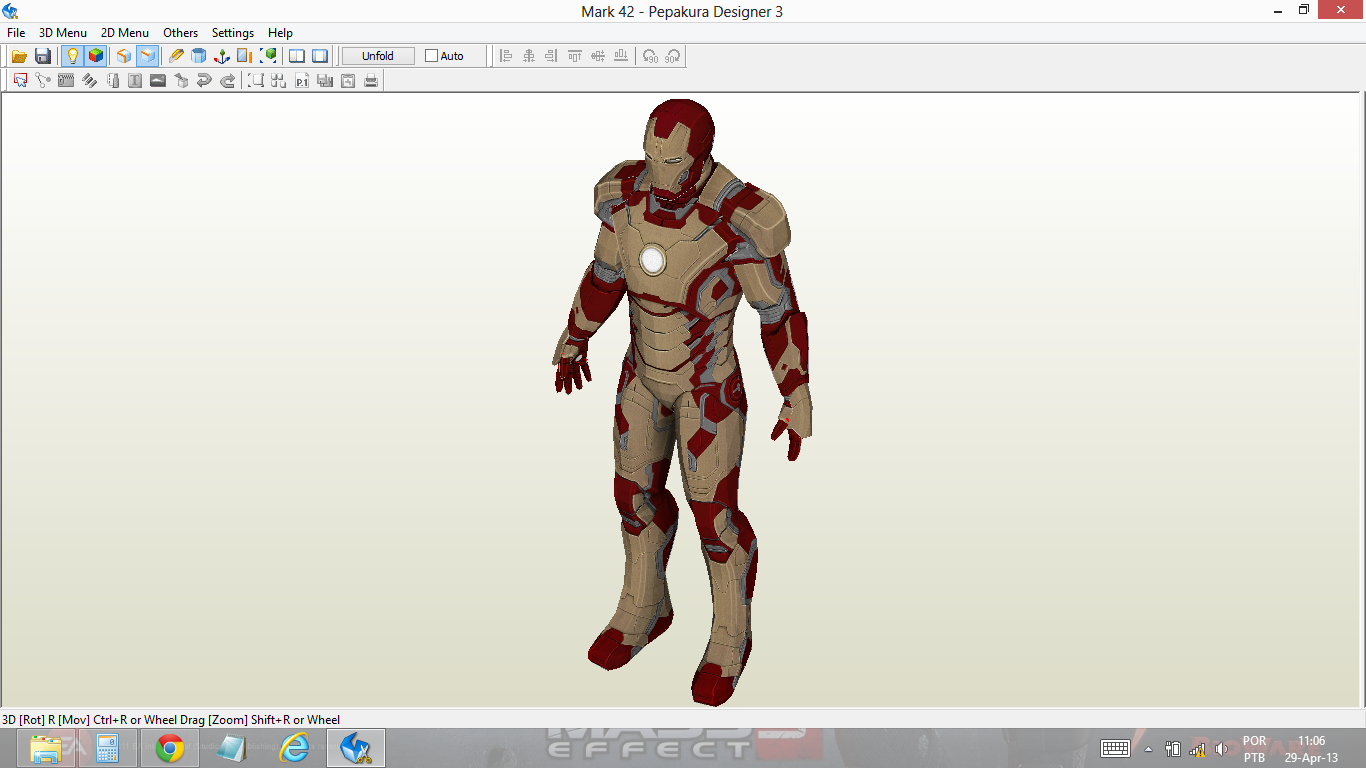The width and height of the screenshot is (1366, 768).
Task: Open the Settings menu
Action: click(233, 33)
